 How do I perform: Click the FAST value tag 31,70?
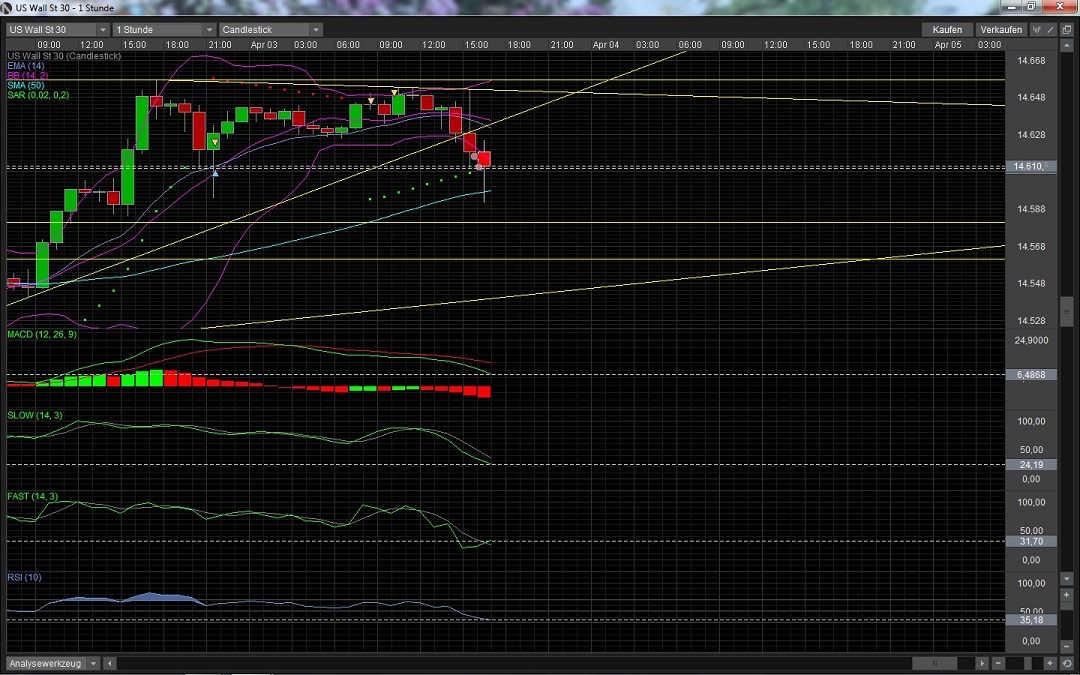1031,541
